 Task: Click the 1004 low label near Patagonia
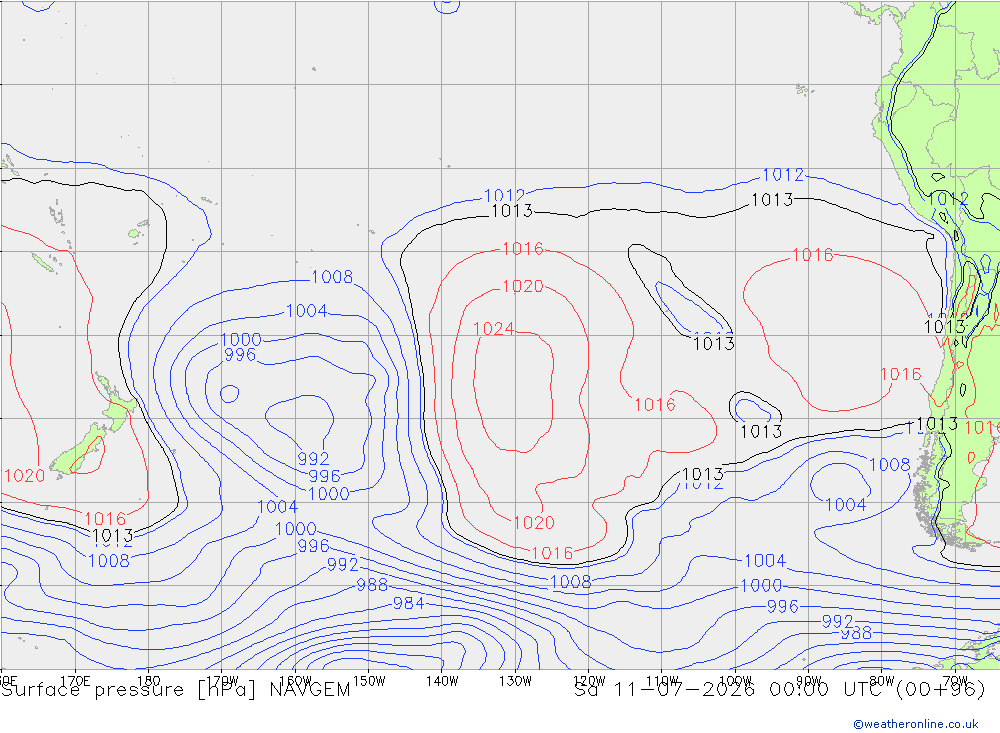(846, 505)
